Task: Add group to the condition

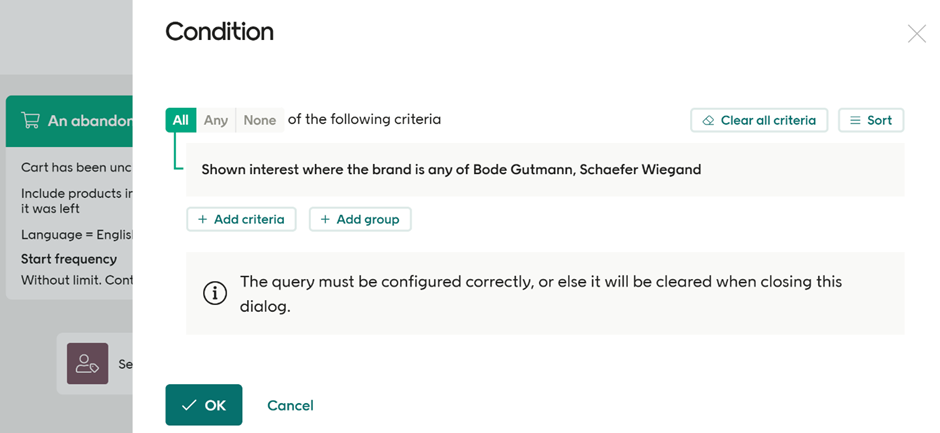Action: (x=360, y=219)
